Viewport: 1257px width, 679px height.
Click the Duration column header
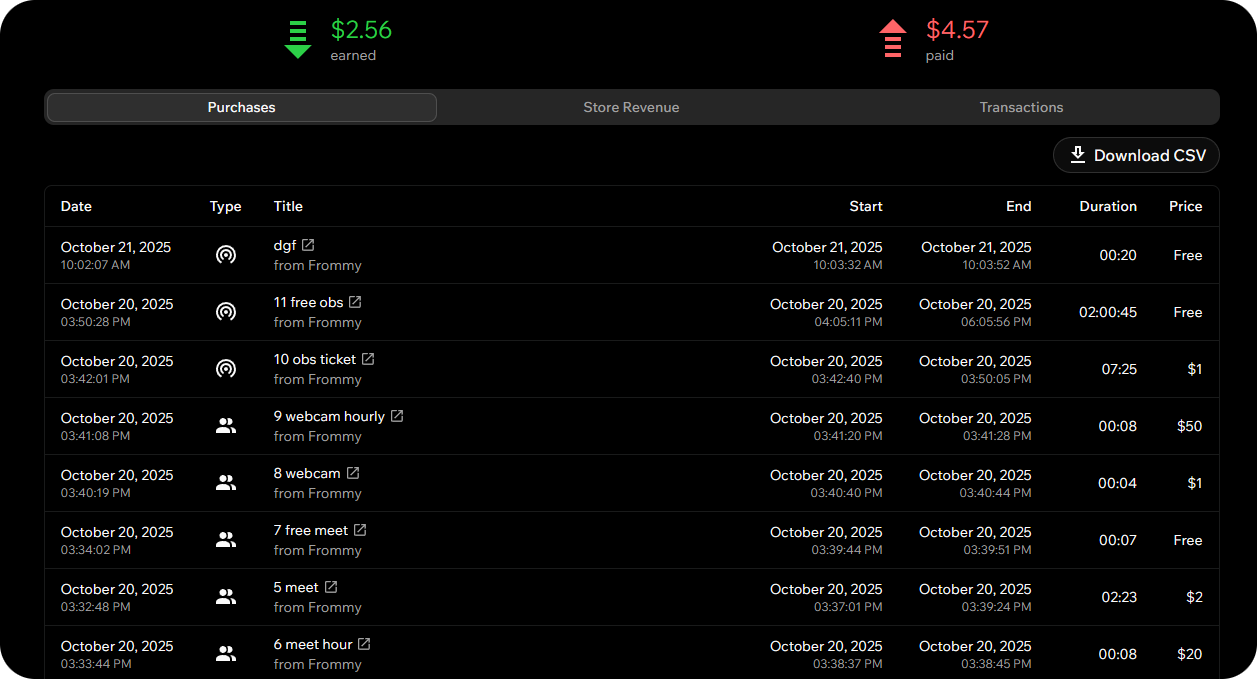tap(1107, 206)
